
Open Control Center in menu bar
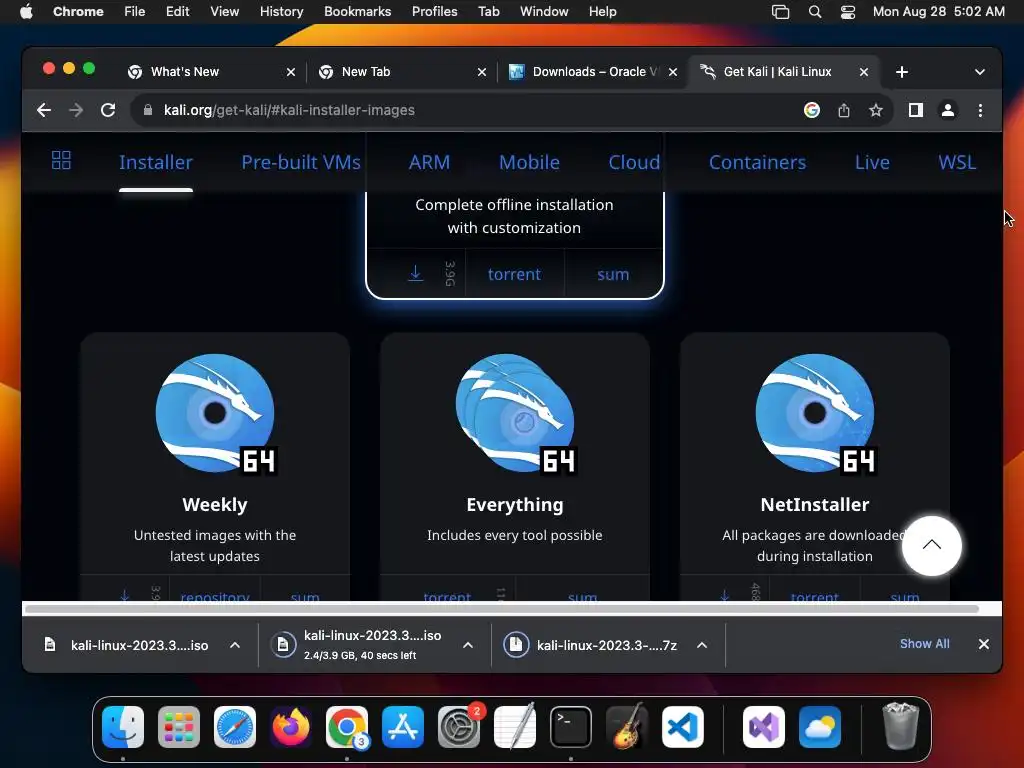848,12
